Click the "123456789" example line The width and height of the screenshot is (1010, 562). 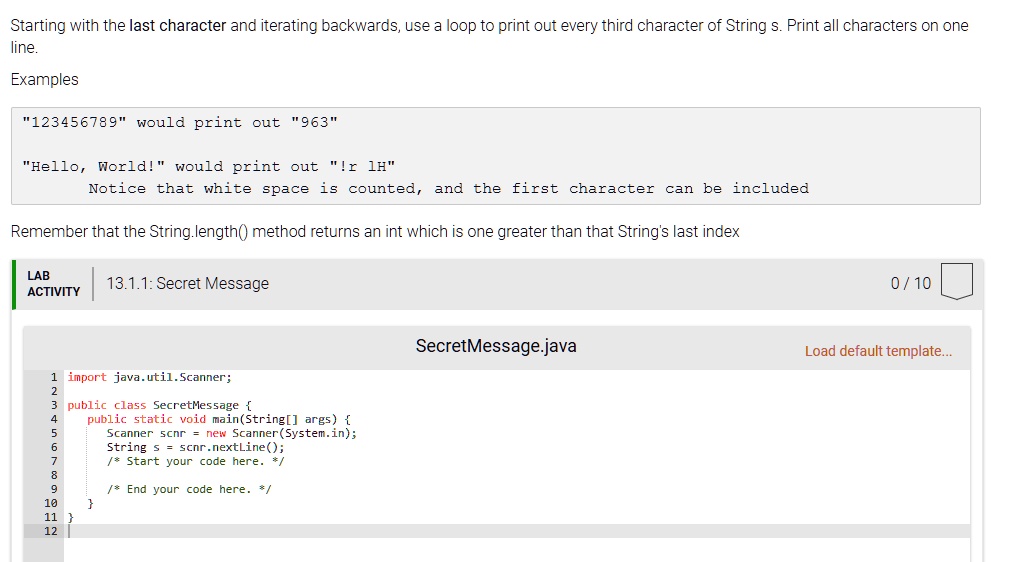click(180, 123)
